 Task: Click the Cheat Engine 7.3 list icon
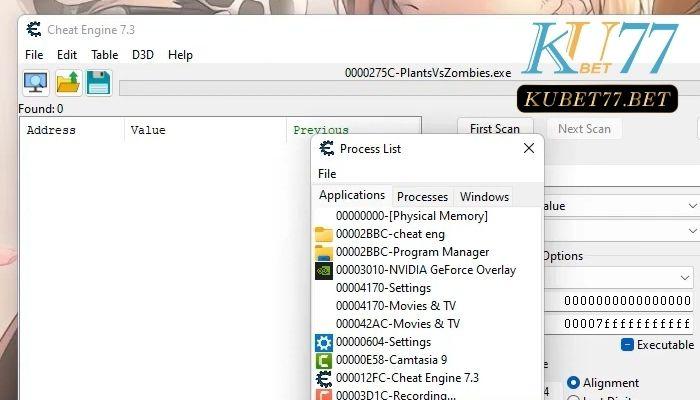323,379
